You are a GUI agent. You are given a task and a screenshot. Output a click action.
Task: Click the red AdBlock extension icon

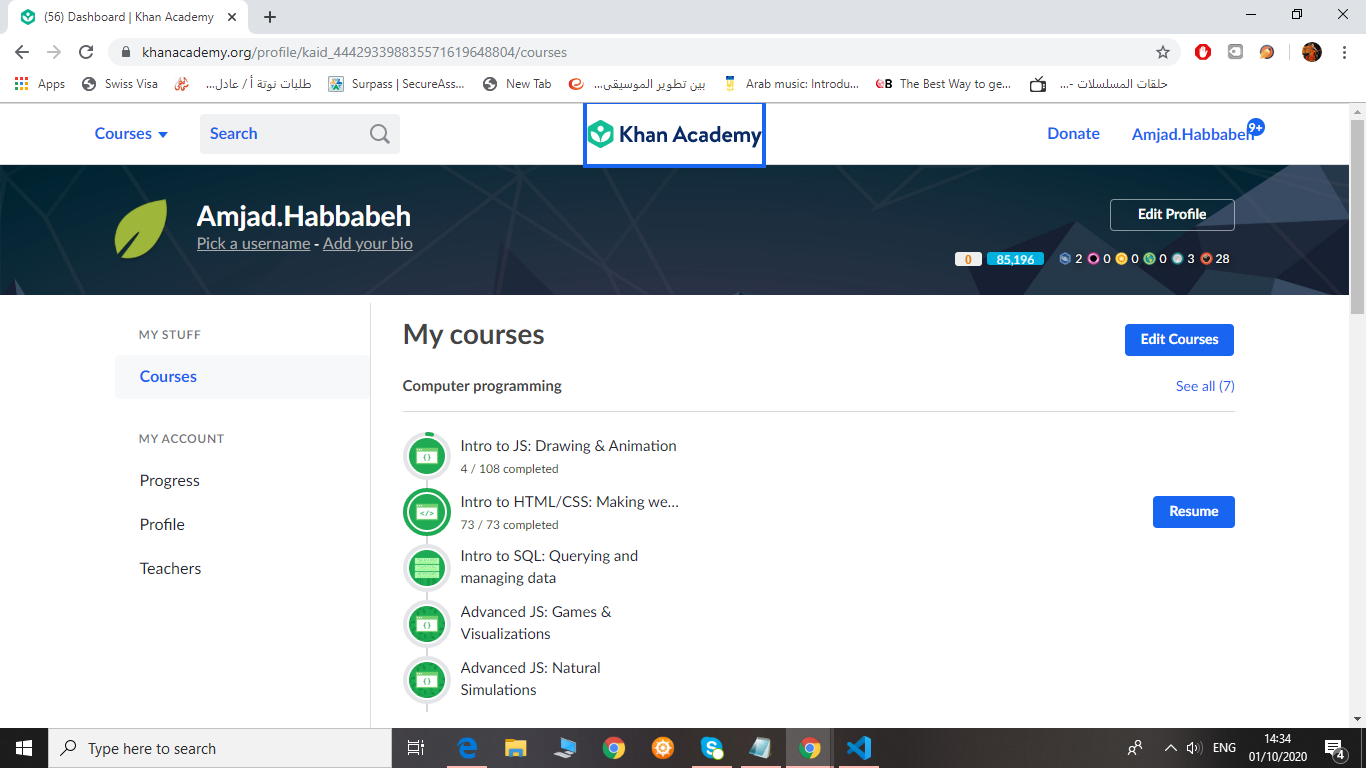(x=1203, y=52)
